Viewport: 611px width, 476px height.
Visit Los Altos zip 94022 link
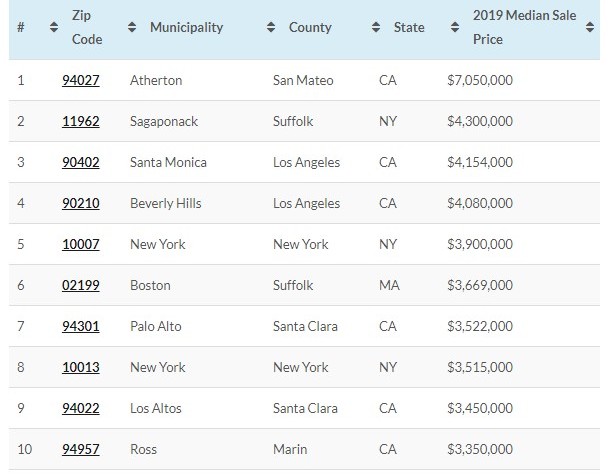tap(80, 408)
